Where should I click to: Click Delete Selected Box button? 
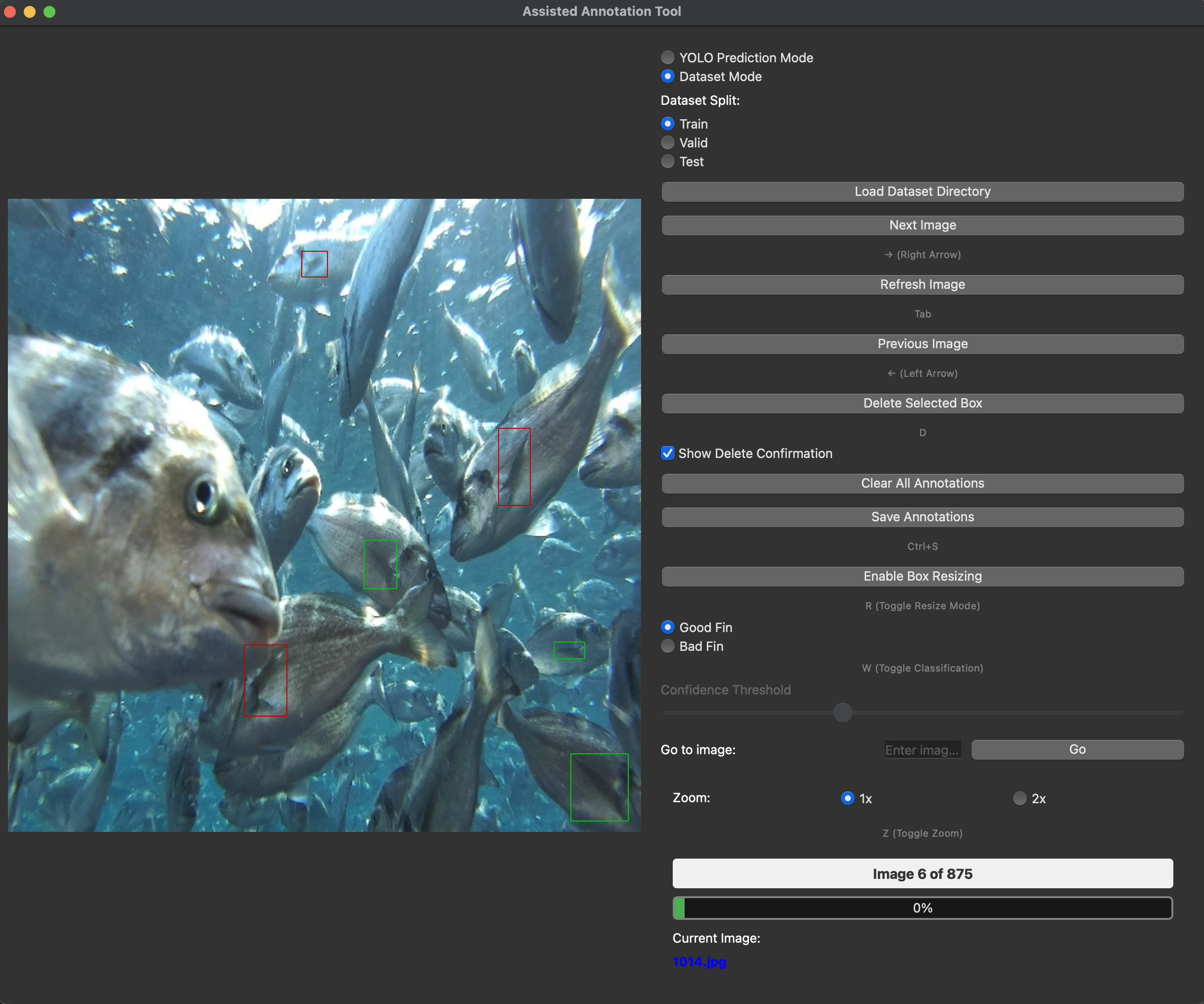coord(922,403)
